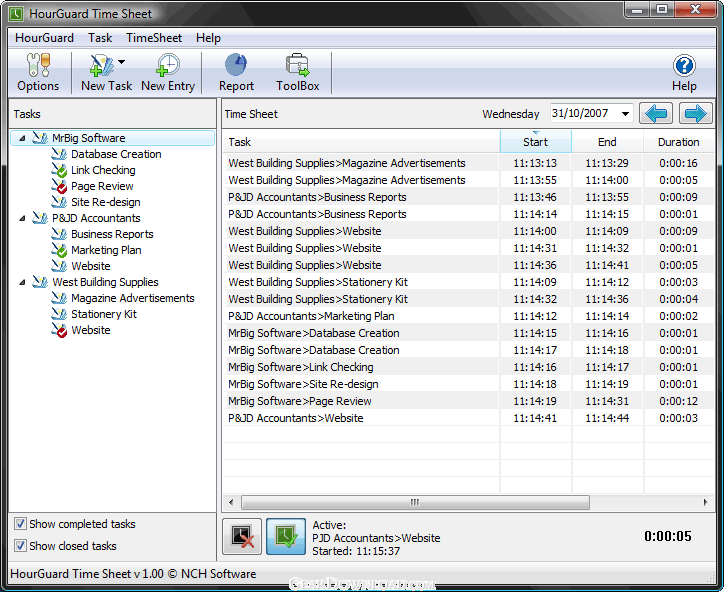This screenshot has width=724, height=592.
Task: Sort by the Duration column header
Action: pos(678,142)
